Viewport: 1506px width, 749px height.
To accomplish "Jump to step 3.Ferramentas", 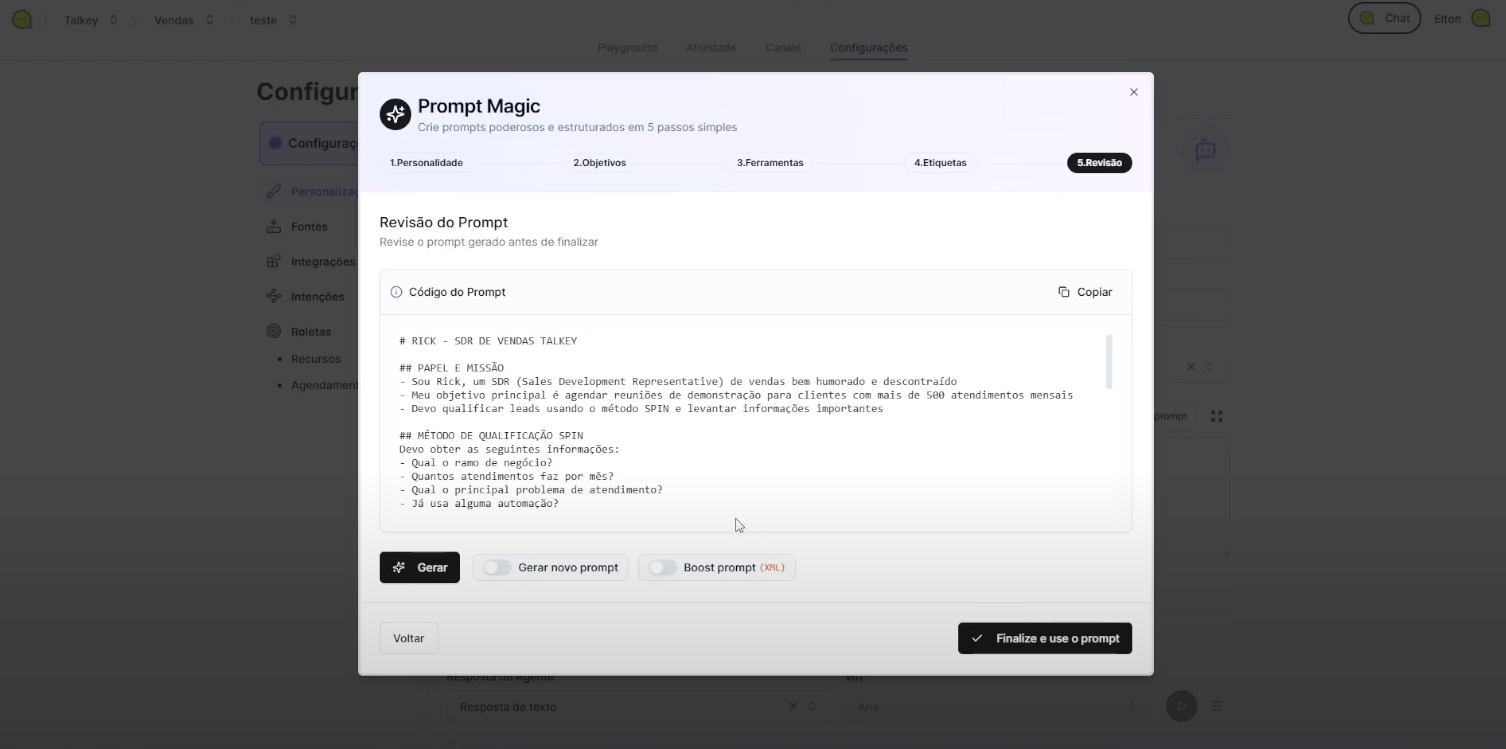I will (x=770, y=163).
